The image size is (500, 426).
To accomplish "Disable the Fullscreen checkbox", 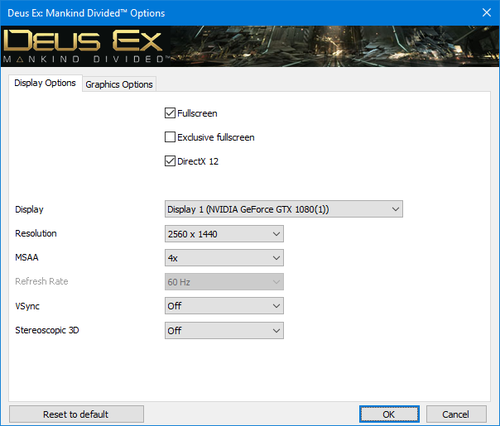I will click(170, 113).
